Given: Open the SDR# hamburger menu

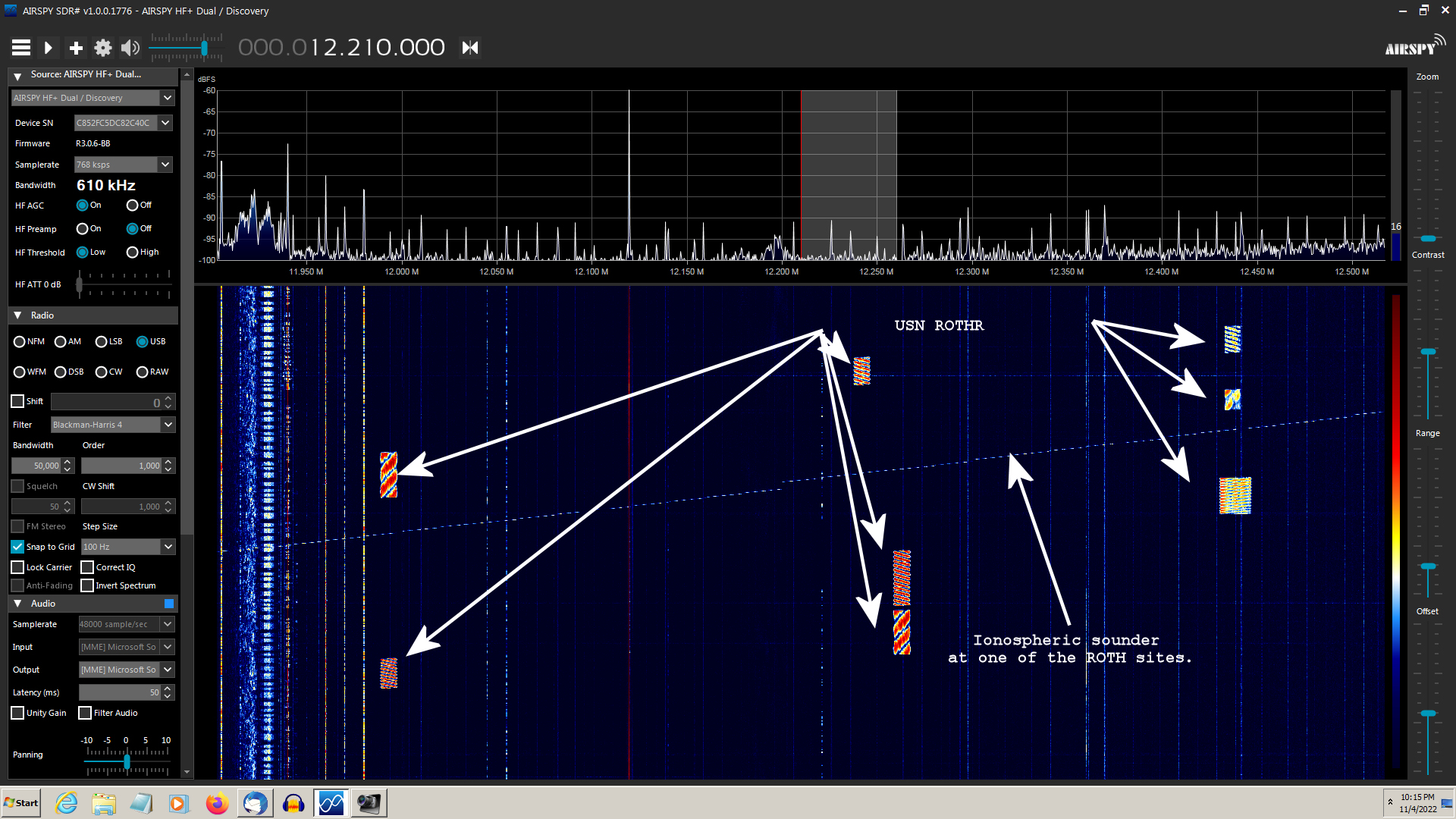Looking at the screenshot, I should tap(20, 47).
